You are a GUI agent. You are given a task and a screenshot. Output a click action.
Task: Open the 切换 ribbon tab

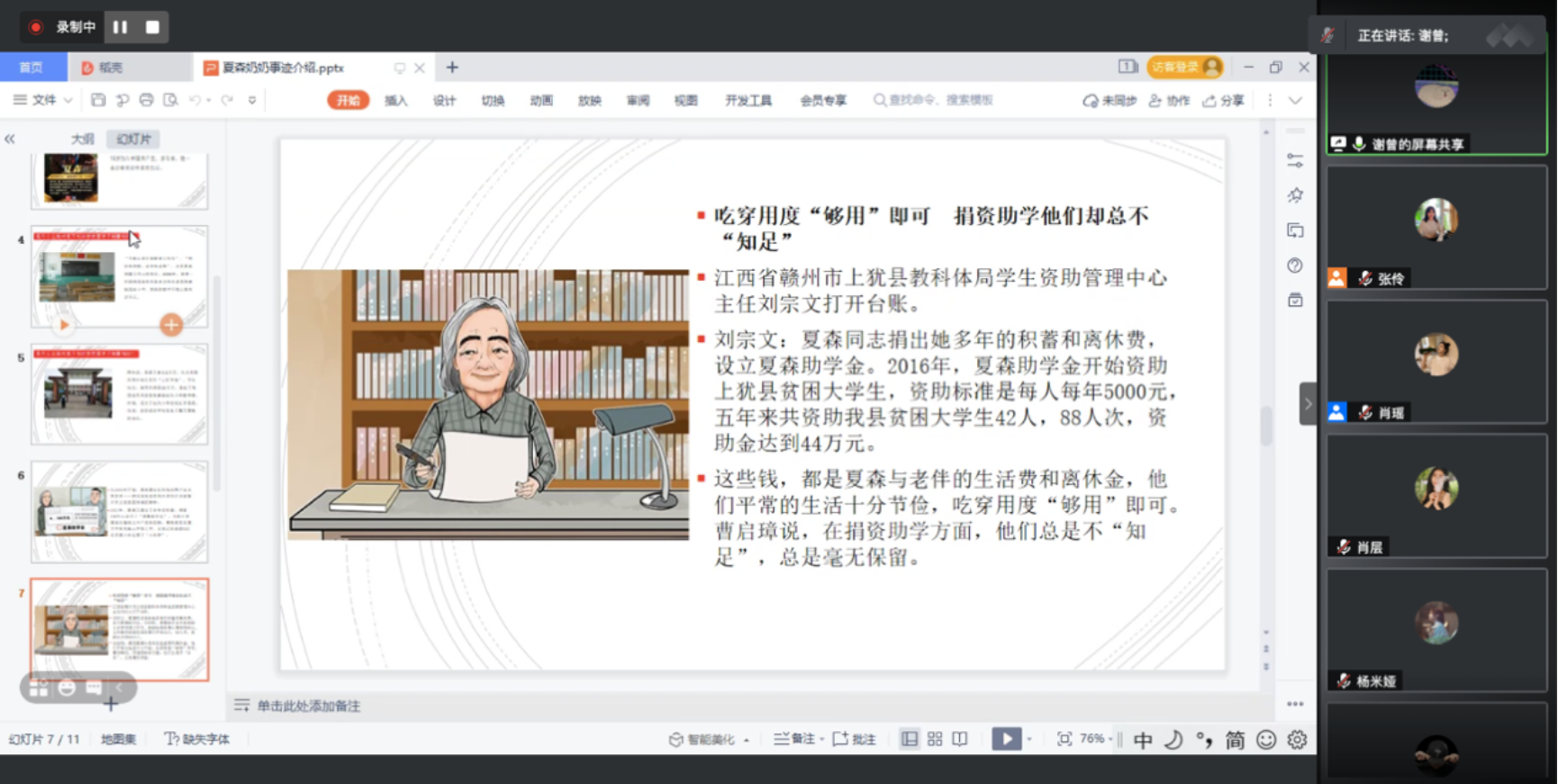493,101
